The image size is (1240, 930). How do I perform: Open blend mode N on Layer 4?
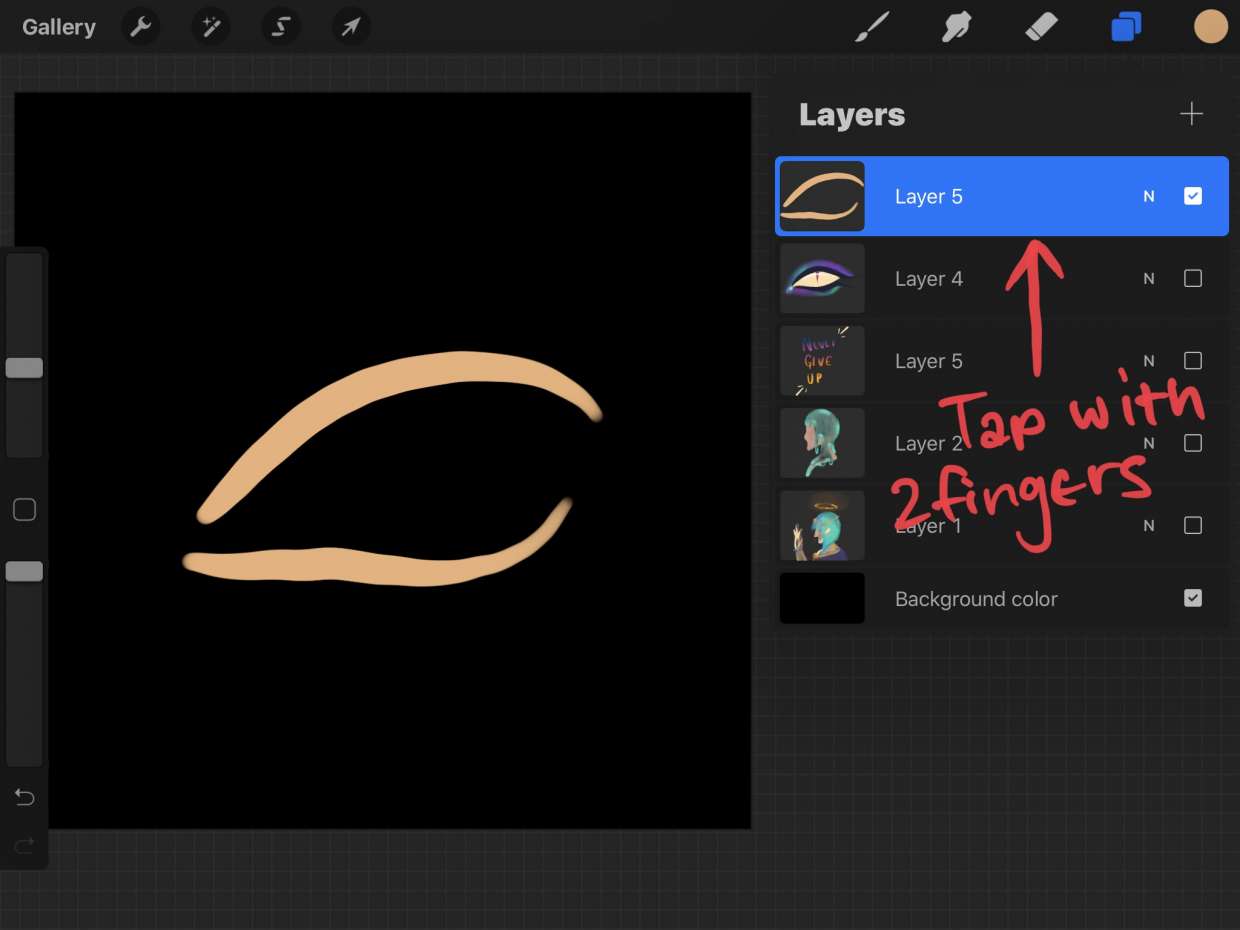coord(1149,279)
